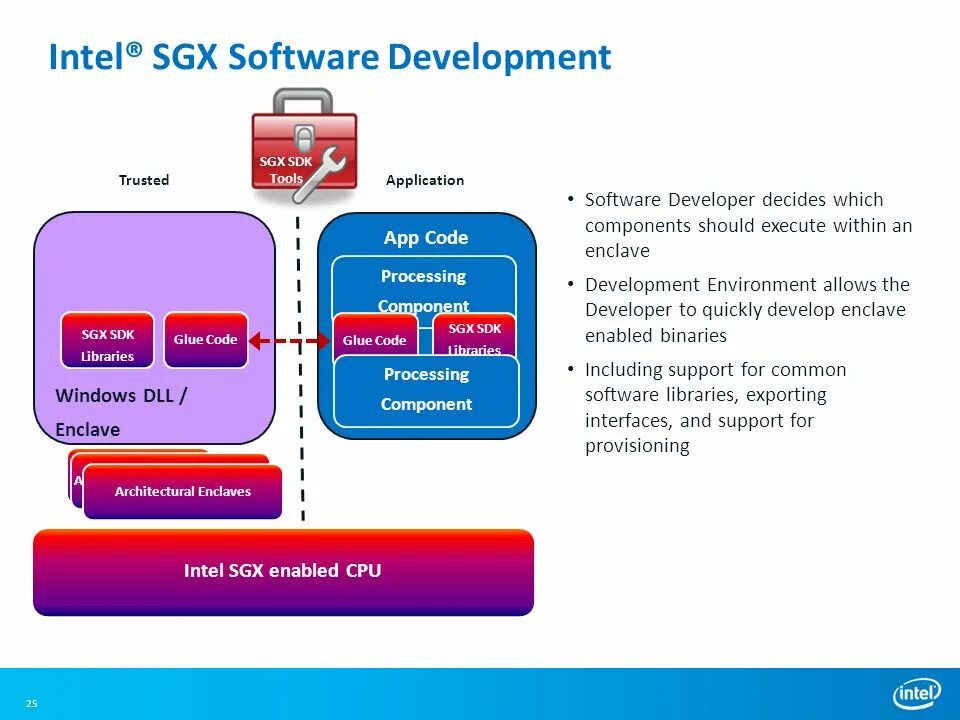Image resolution: width=960 pixels, height=720 pixels.
Task: Click the 'Intel SGX enabled CPU' bar
Action: point(283,572)
